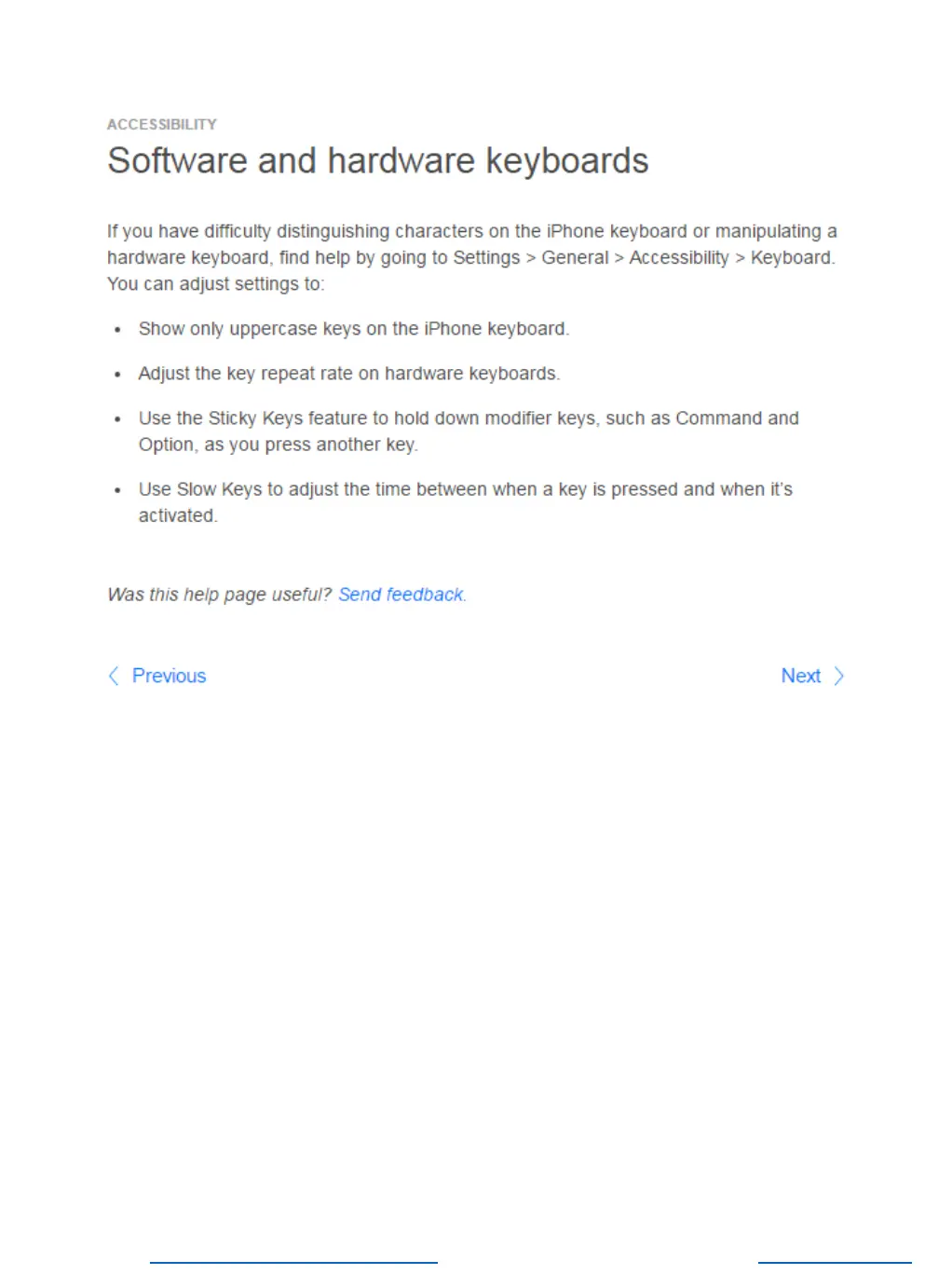The width and height of the screenshot is (952, 1288).
Task: Click the bullet about uppercase keys
Action: click(354, 329)
